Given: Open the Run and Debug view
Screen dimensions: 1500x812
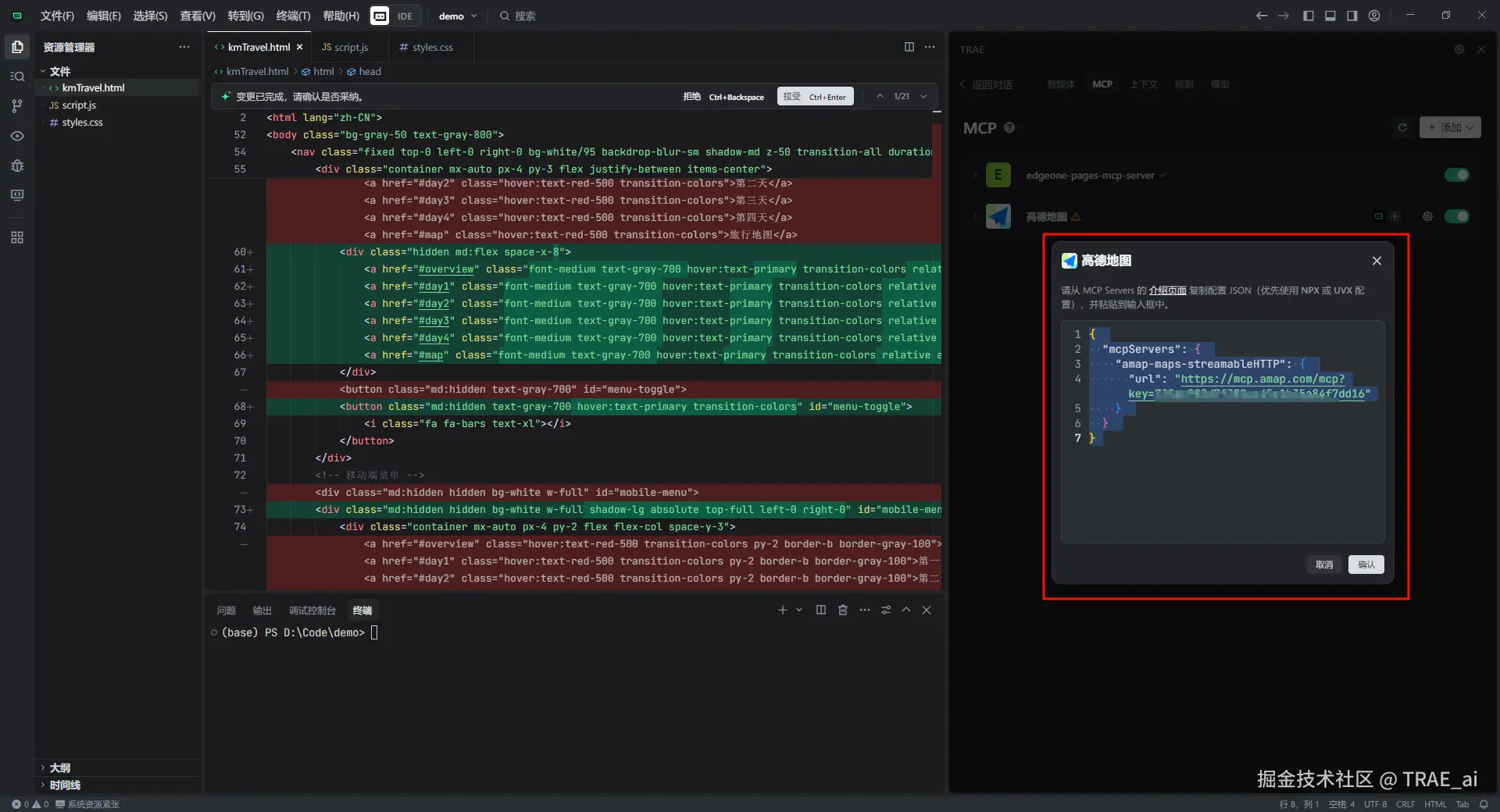Looking at the screenshot, I should tap(17, 166).
